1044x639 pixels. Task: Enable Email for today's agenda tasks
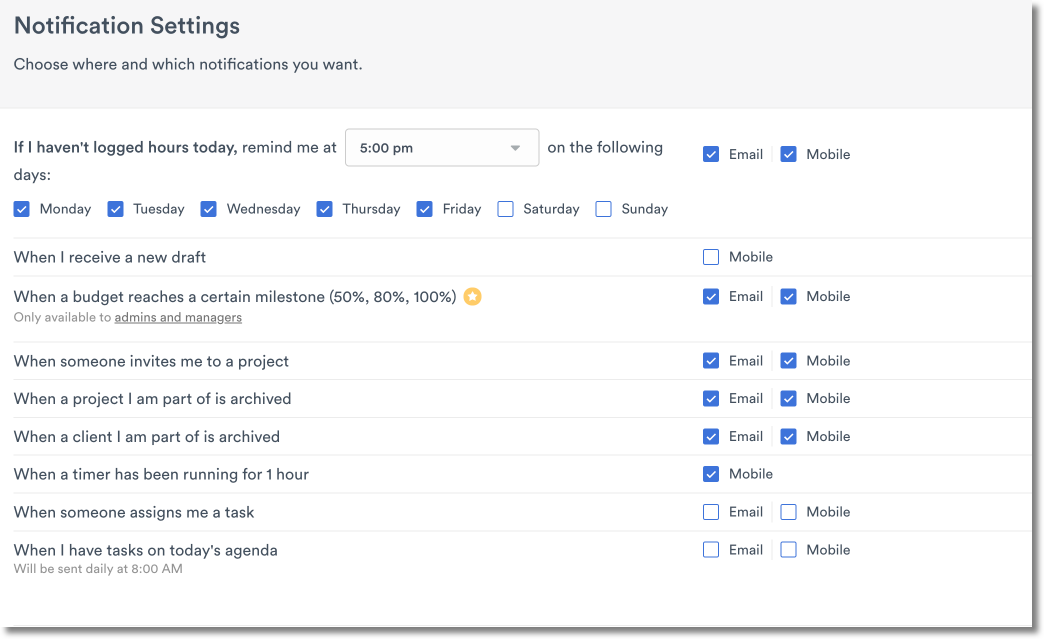710,549
